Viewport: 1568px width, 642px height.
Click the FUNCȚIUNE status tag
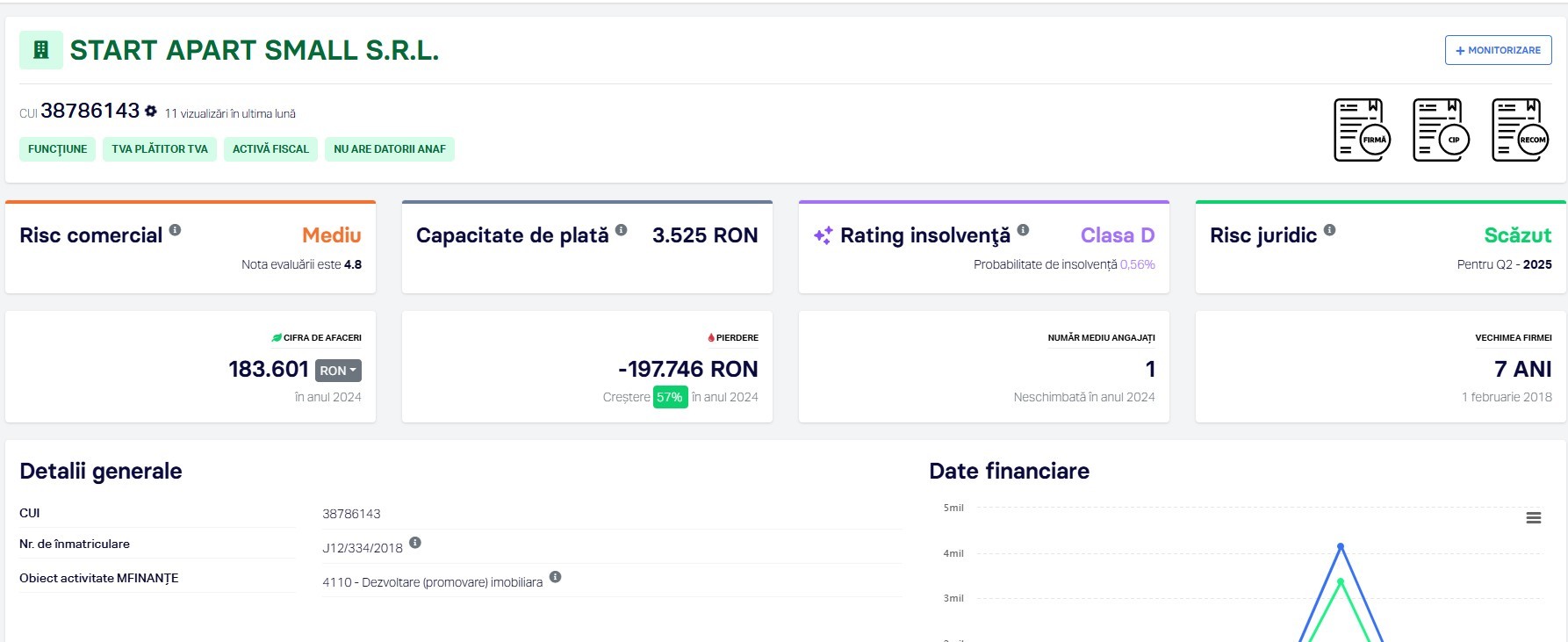57,149
